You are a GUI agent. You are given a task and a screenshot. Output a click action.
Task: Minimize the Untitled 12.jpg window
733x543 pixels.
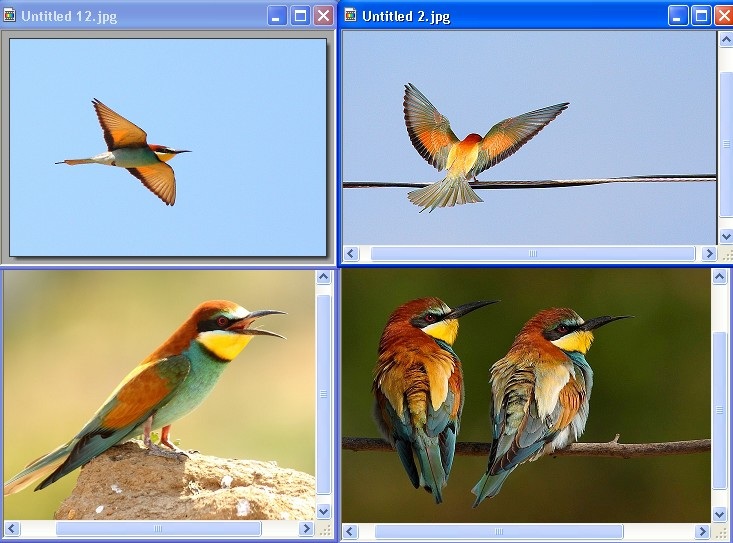pos(277,16)
